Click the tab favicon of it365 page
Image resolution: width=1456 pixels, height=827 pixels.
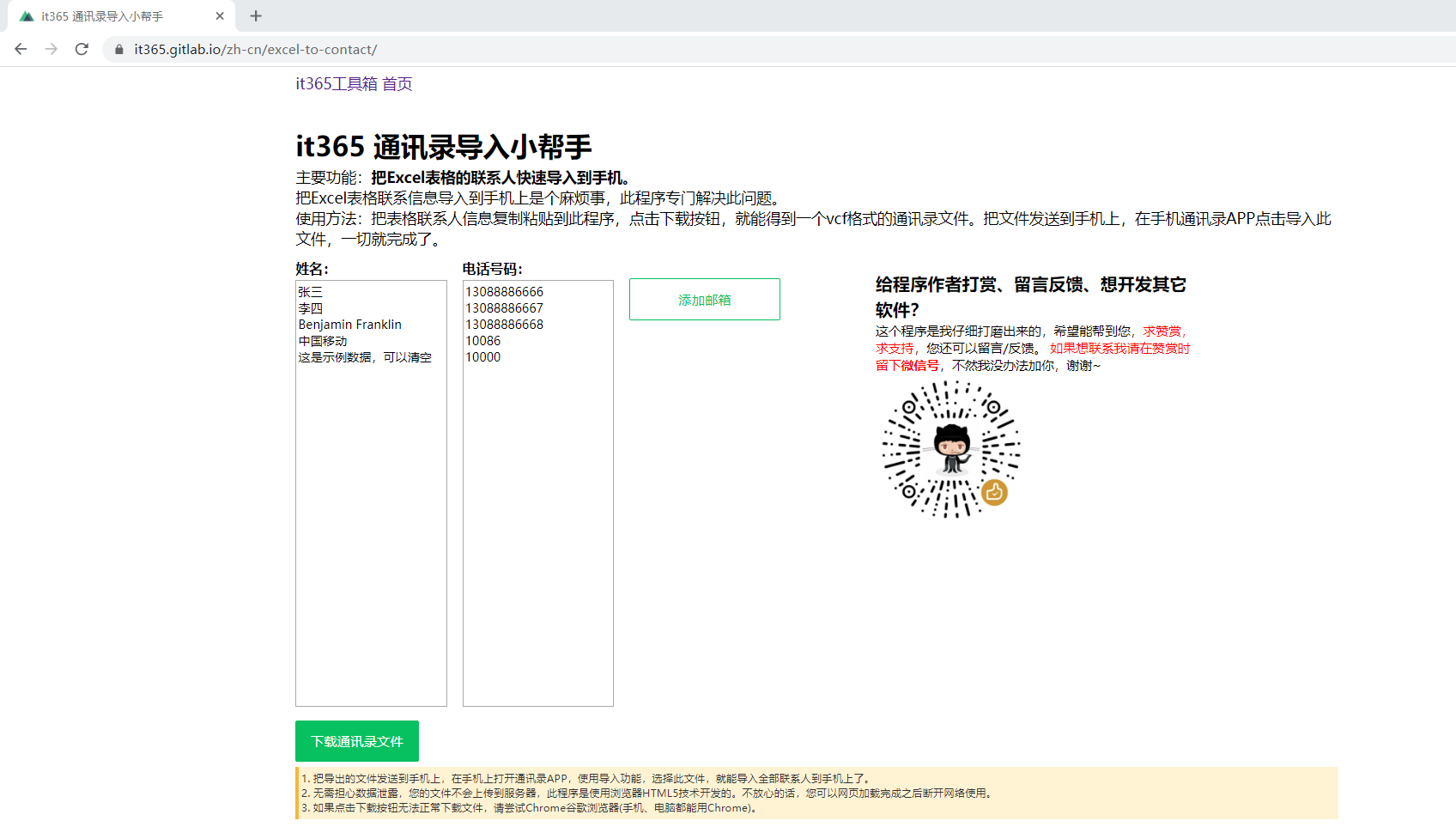[27, 16]
